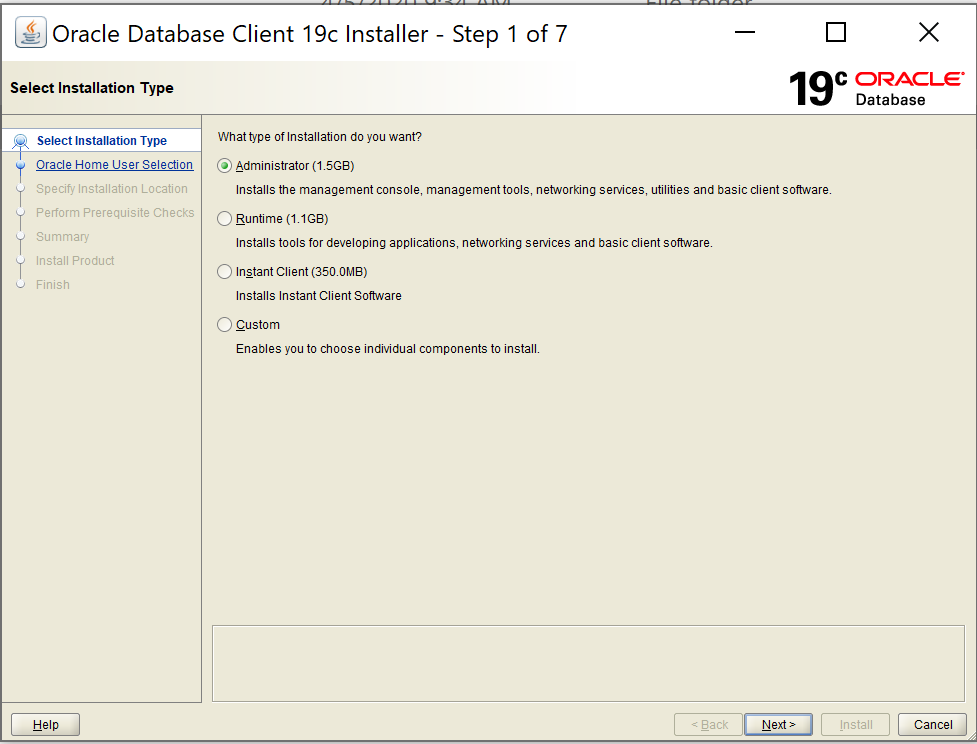The image size is (977, 744).
Task: Maximize the Oracle installer window
Action: [x=836, y=33]
